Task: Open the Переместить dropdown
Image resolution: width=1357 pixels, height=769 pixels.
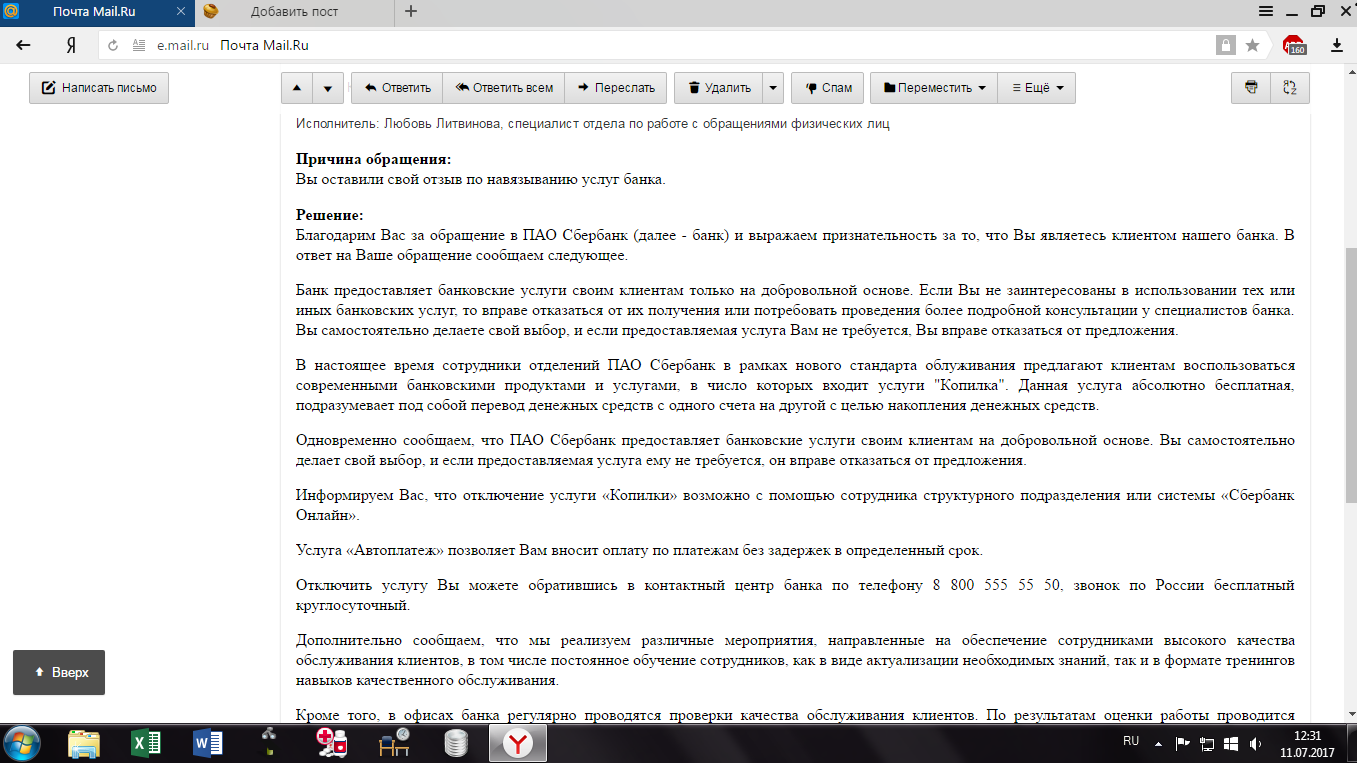Action: [934, 88]
